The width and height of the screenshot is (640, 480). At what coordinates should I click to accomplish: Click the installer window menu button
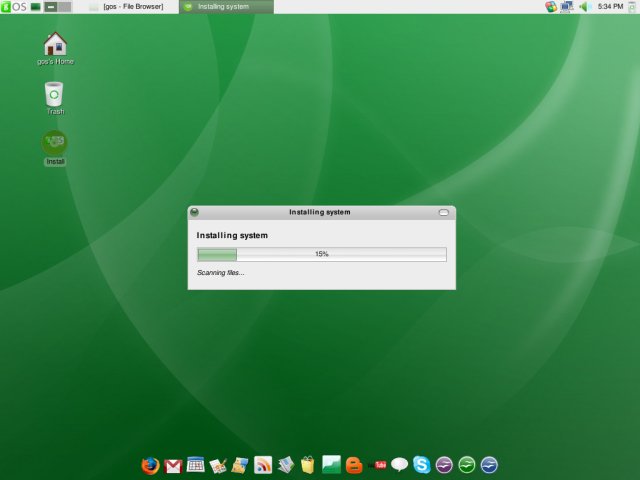[195, 212]
